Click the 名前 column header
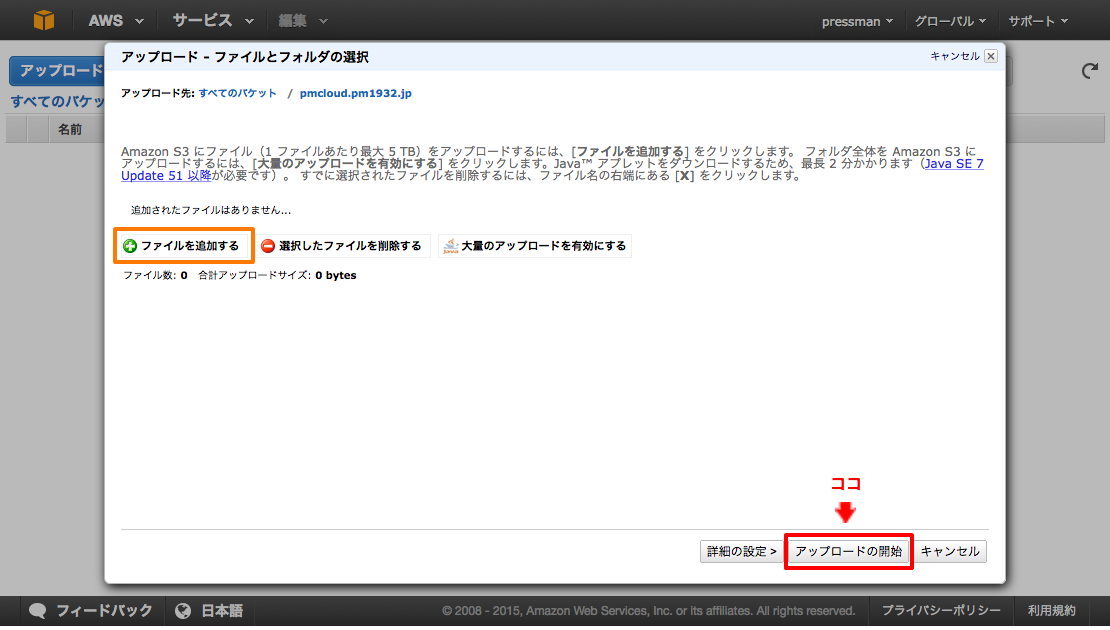The height and width of the screenshot is (630, 1110). 68,128
